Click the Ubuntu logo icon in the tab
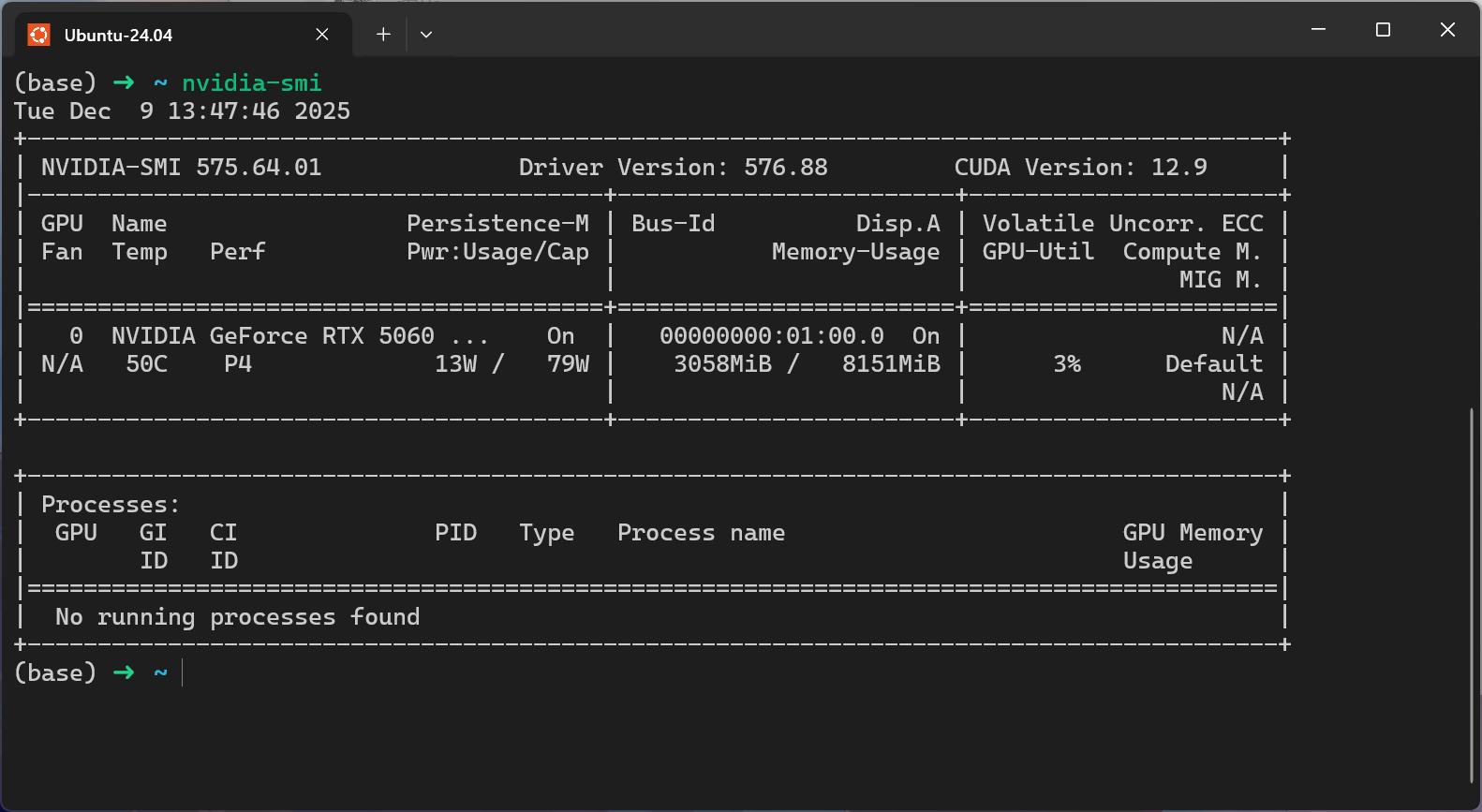 (39, 35)
